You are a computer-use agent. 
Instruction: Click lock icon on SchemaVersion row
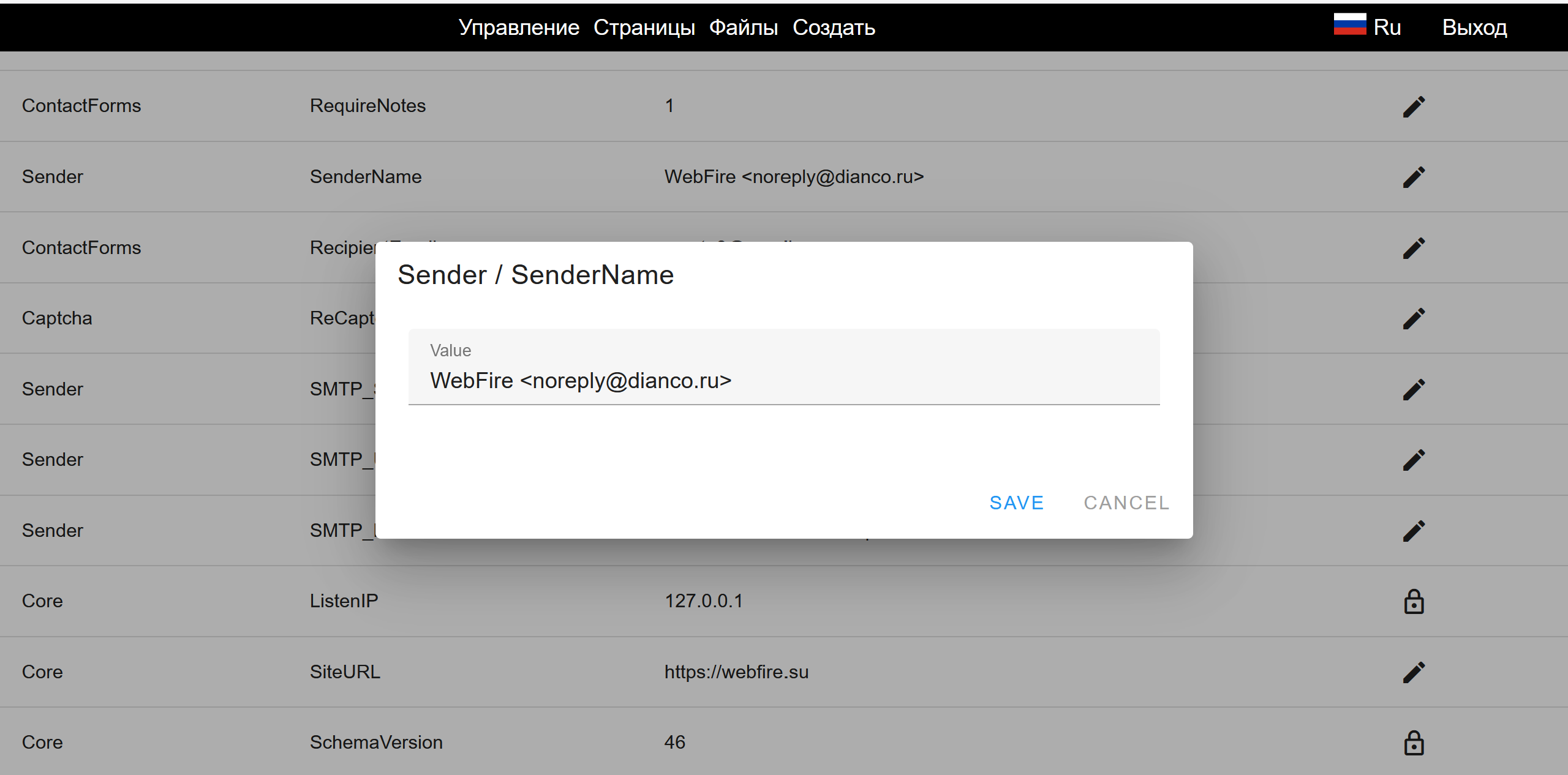1414,743
